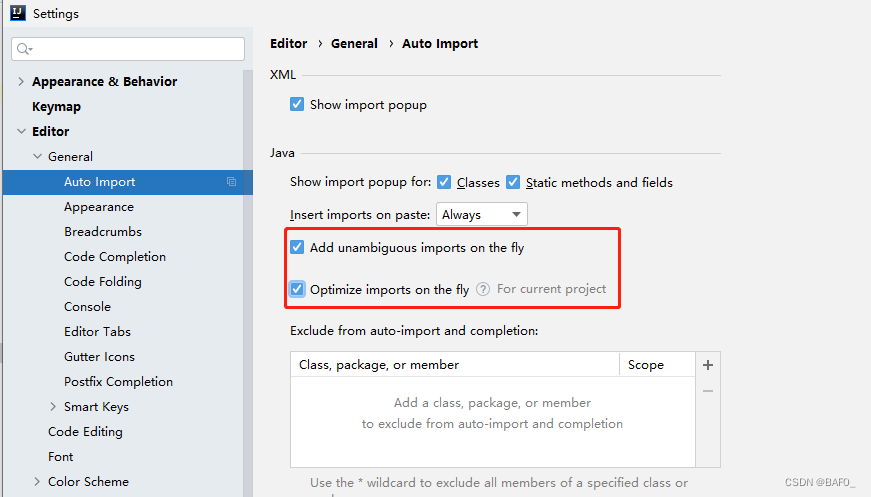Expand the Smart Keys node
871x497 pixels.
pos(53,406)
